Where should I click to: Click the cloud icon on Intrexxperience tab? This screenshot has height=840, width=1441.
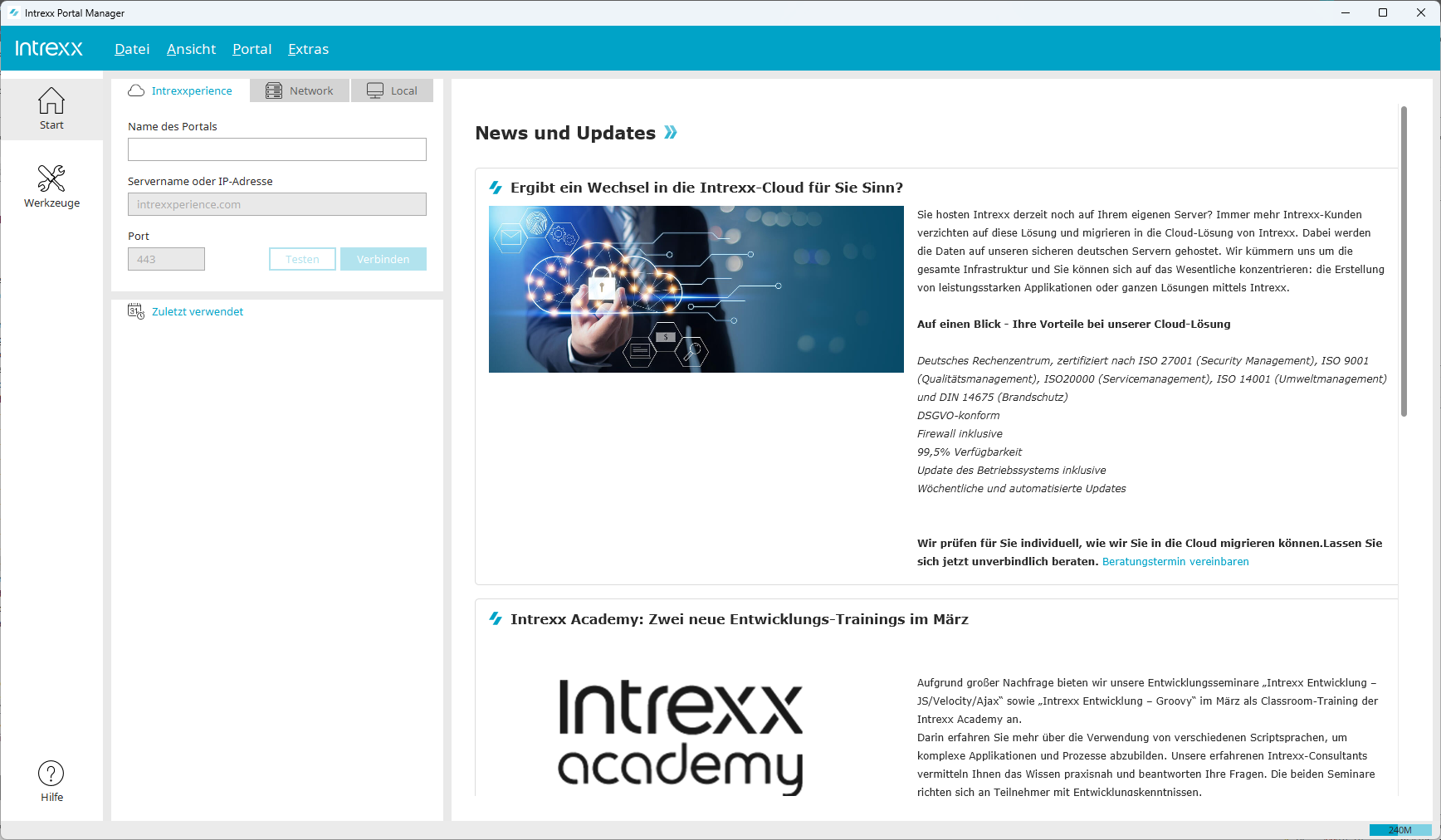(137, 90)
